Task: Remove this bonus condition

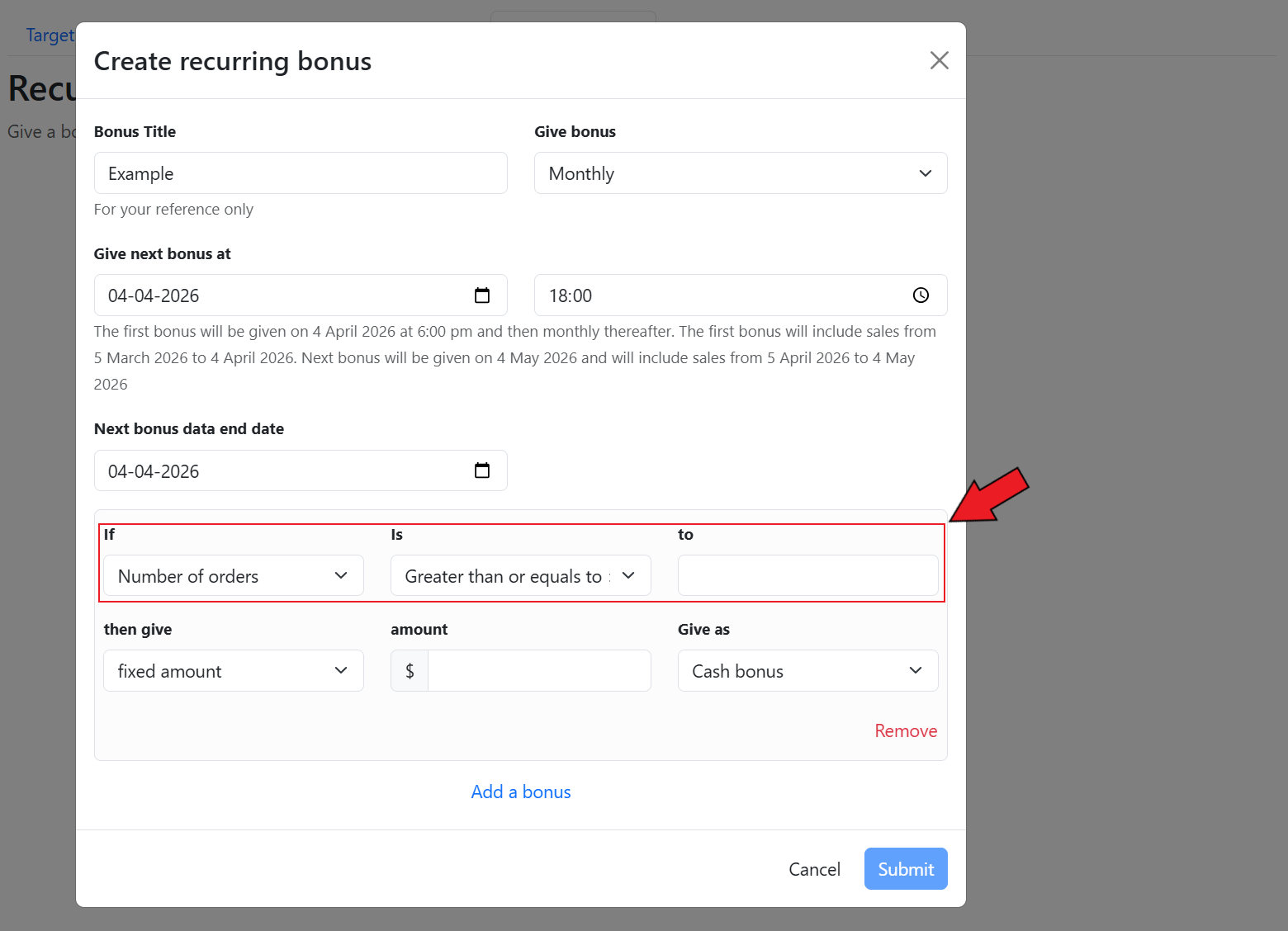Action: pyautogui.click(x=905, y=731)
